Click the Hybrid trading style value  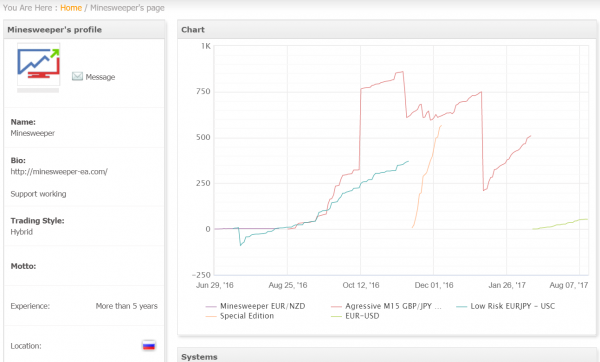[21, 232]
